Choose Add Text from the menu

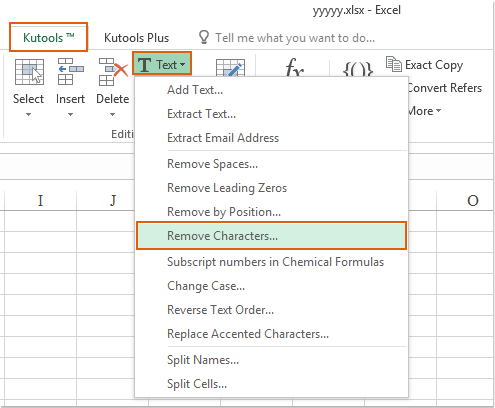(x=271, y=90)
